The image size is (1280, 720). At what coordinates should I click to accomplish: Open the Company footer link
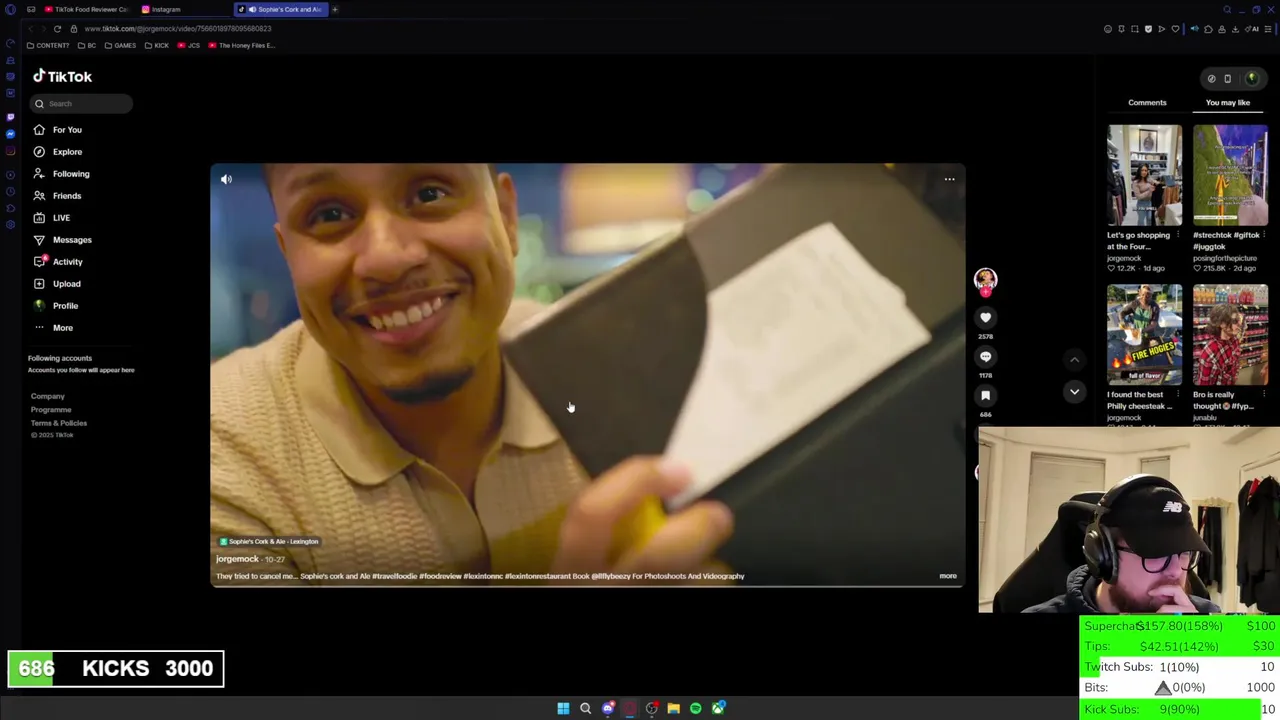[47, 396]
